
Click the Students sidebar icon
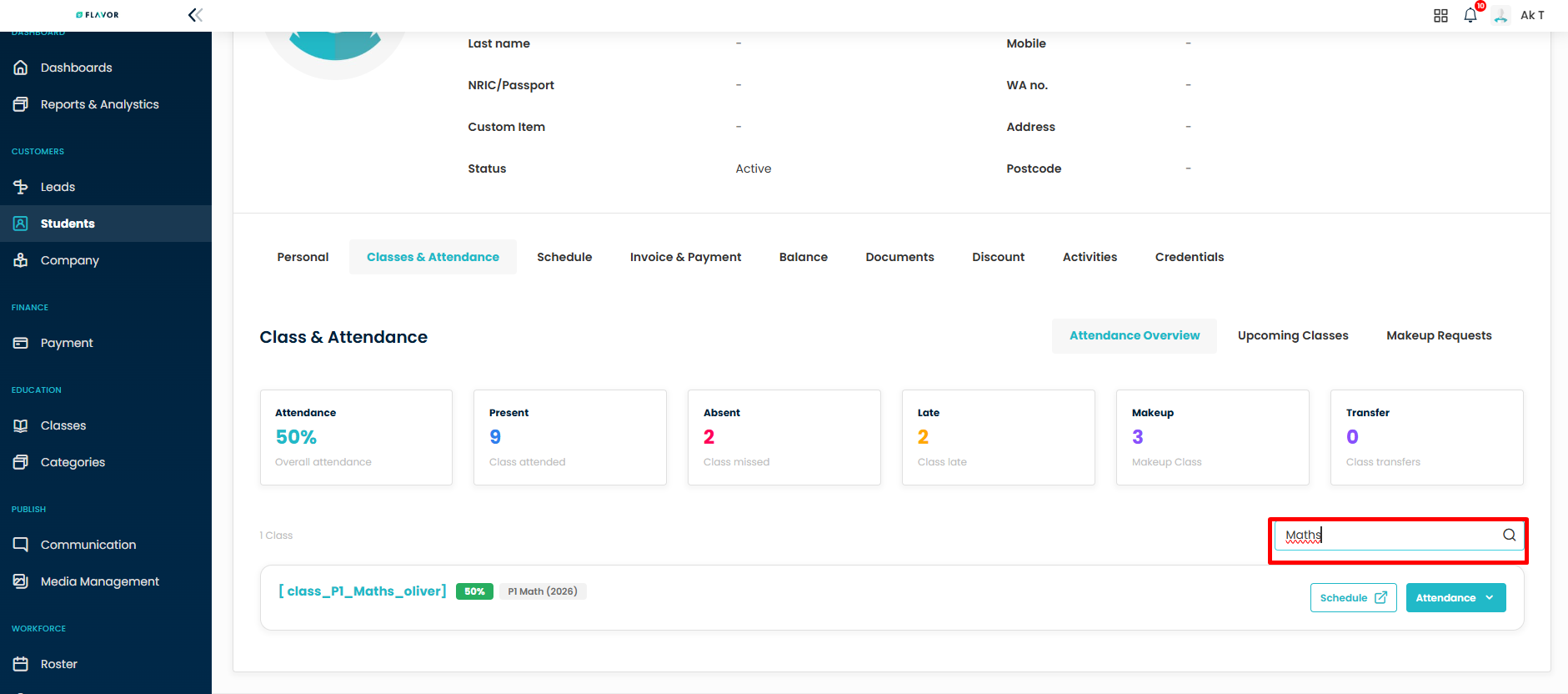(x=21, y=224)
